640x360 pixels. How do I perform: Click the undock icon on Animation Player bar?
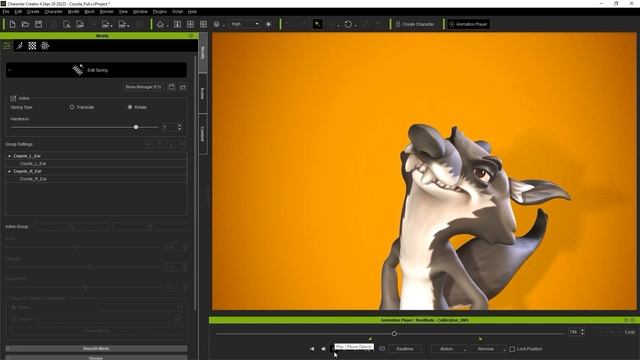626,320
